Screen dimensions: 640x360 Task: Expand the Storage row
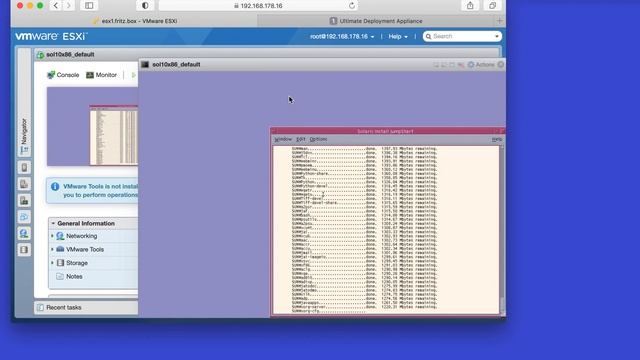tap(52, 263)
